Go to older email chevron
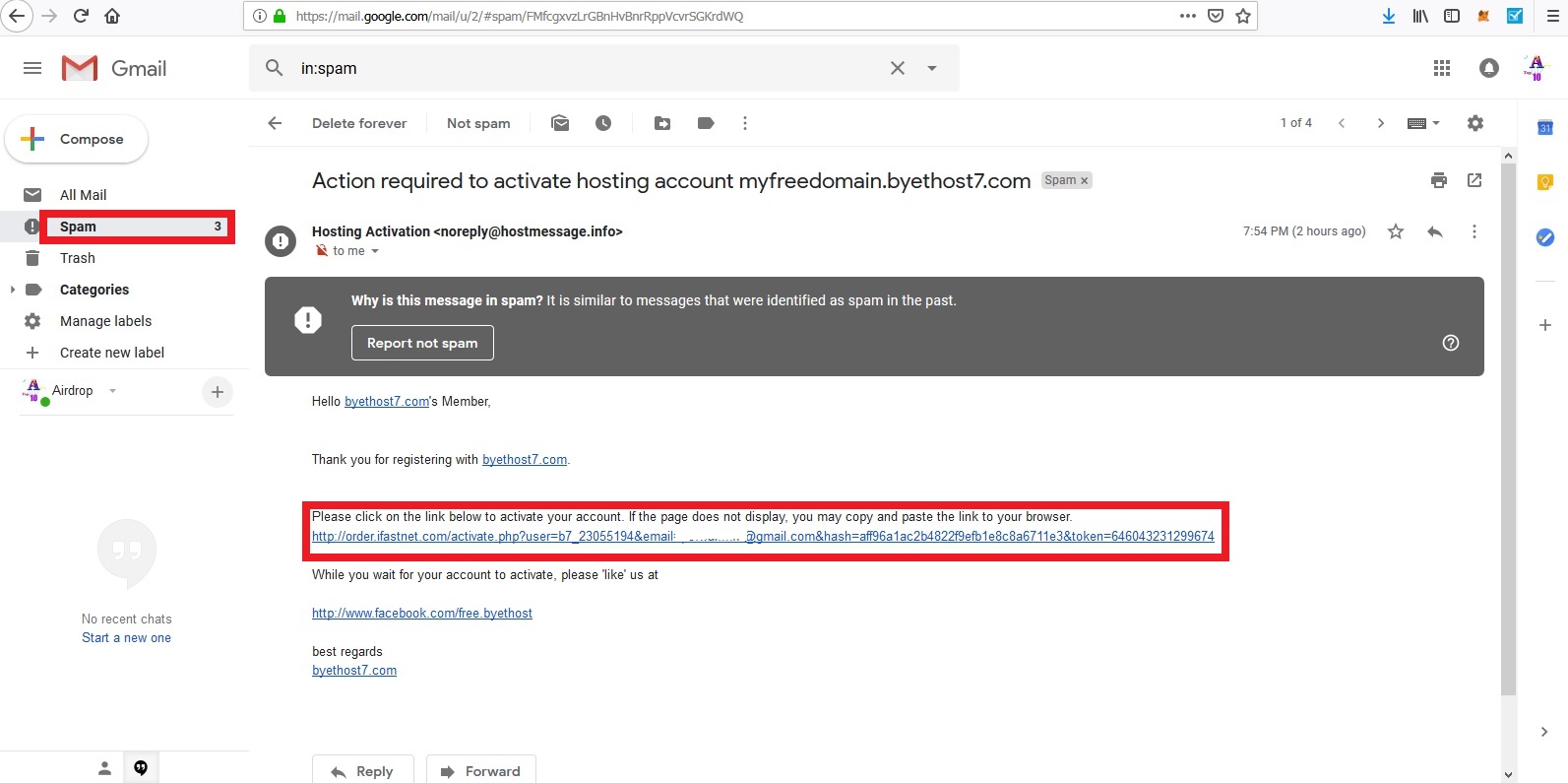Screen dimensions: 1568x783 (1381, 123)
